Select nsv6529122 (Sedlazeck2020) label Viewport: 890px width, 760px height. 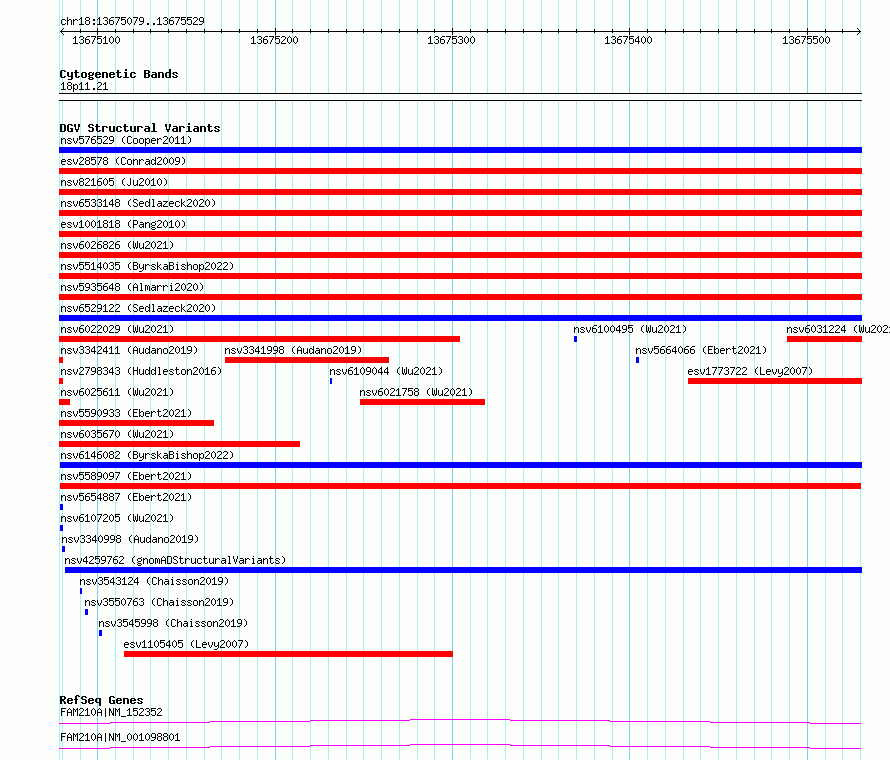click(138, 308)
